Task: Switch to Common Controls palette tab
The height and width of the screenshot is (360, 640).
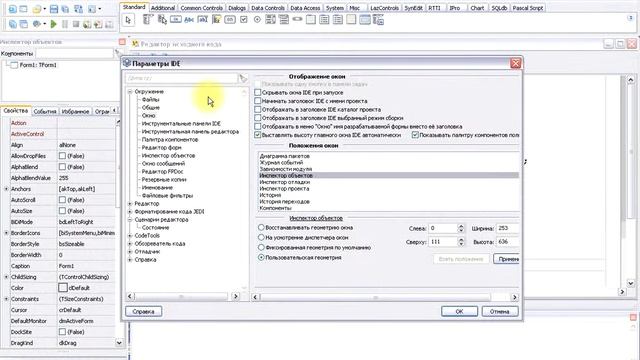Action: (202, 8)
